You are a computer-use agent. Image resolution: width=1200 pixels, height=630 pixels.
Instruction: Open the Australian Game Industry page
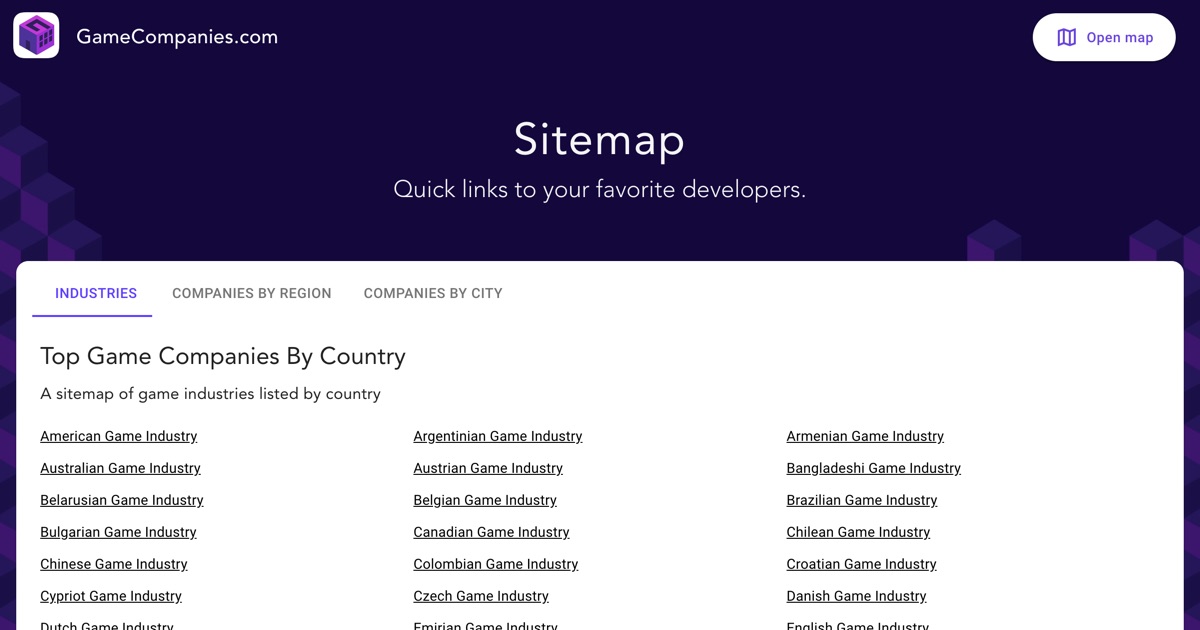pyautogui.click(x=120, y=468)
